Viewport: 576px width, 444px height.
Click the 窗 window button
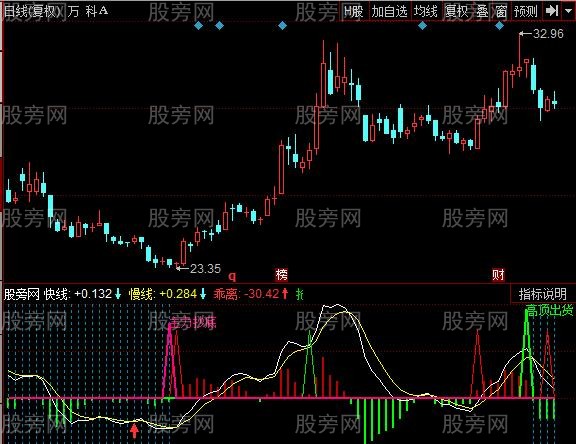501,11
